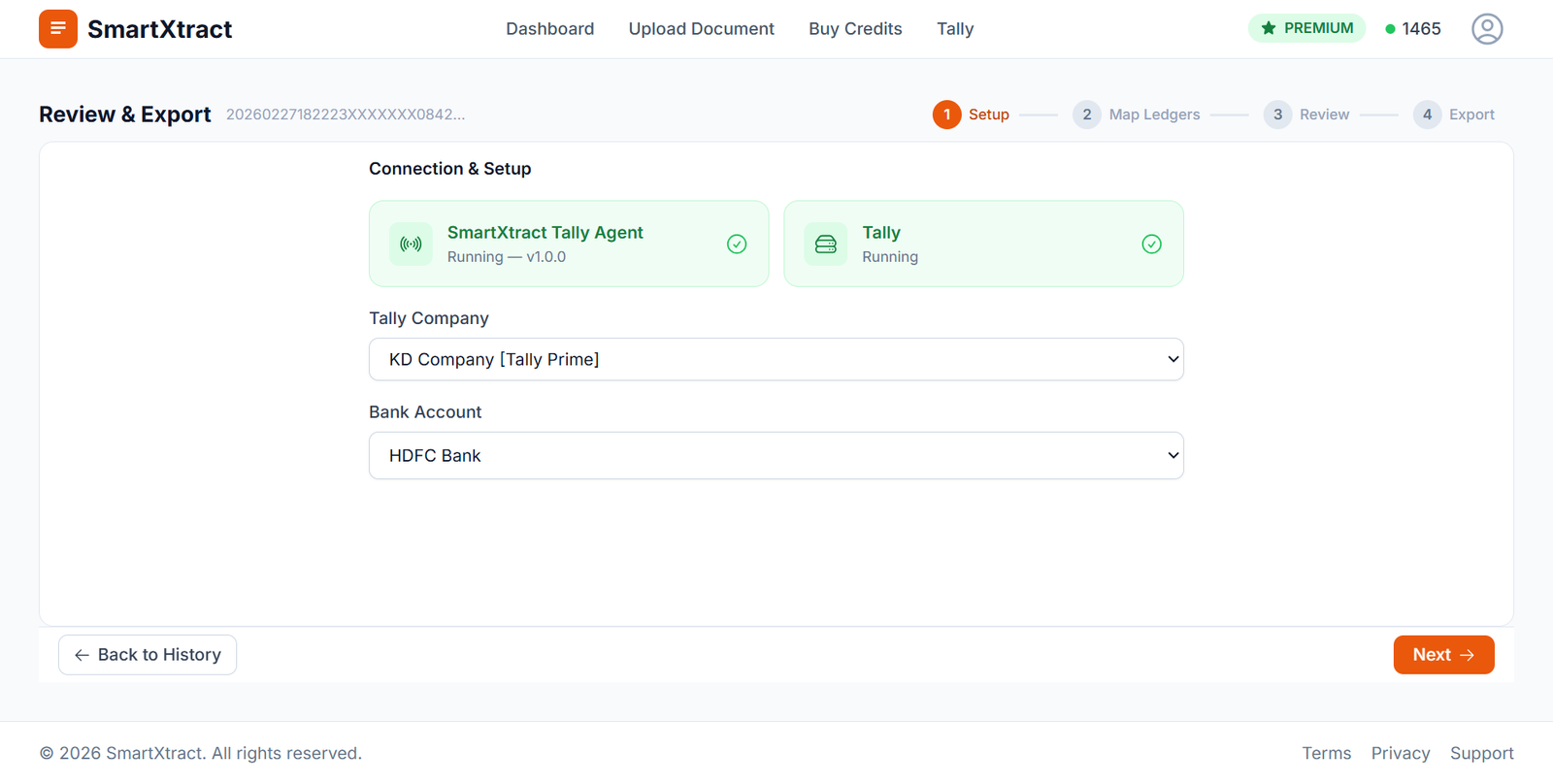Open the Privacy footer link
1553x784 pixels.
tap(1401, 753)
